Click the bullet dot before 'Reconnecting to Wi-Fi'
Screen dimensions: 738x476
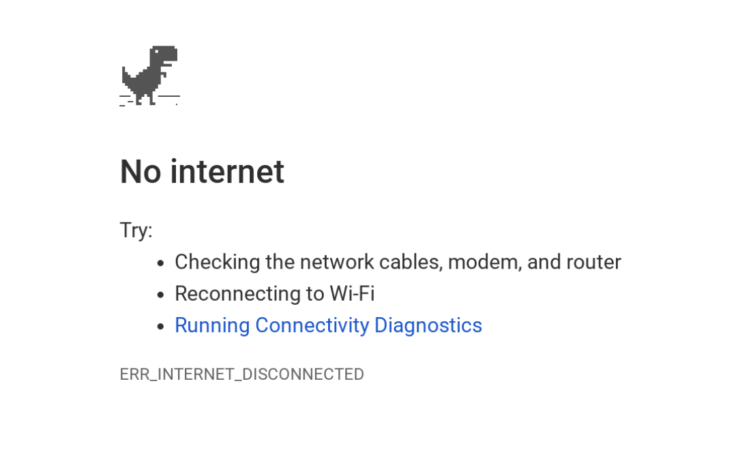click(160, 295)
